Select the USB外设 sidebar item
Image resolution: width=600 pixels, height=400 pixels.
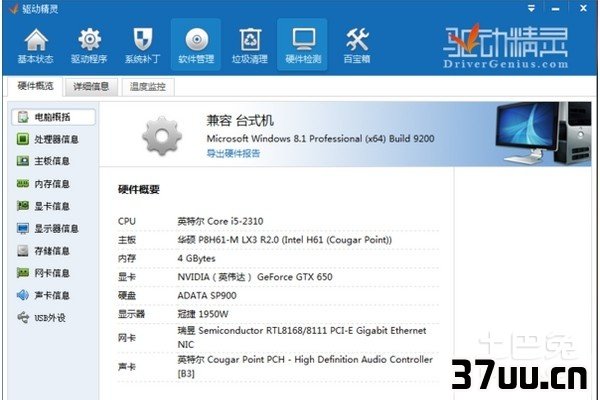[41, 317]
